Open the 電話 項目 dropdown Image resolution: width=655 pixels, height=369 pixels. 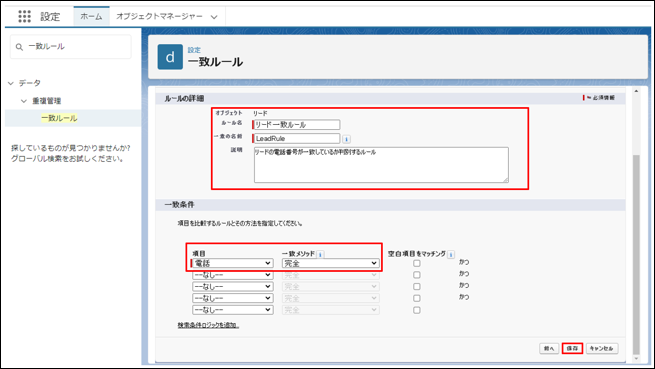click(x=233, y=263)
